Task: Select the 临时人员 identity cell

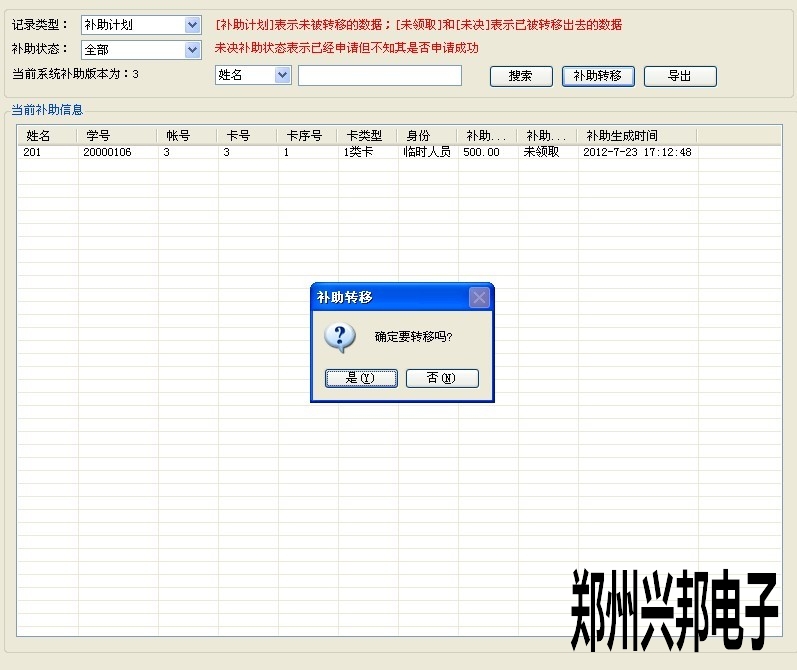Action: pyautogui.click(x=428, y=152)
